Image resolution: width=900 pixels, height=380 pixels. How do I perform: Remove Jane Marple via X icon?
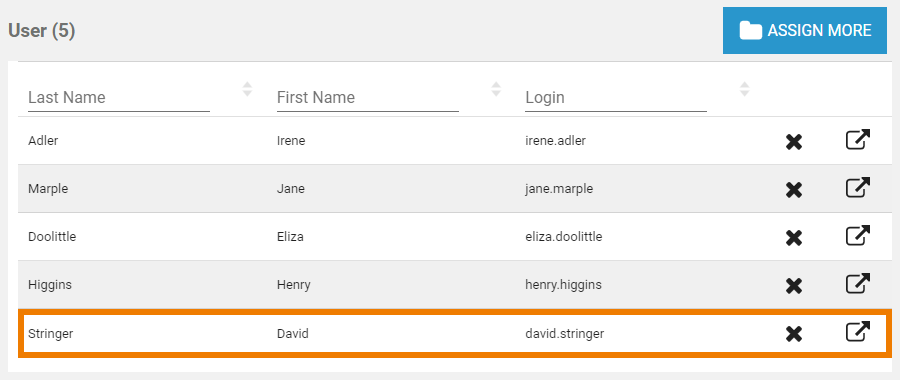click(794, 190)
